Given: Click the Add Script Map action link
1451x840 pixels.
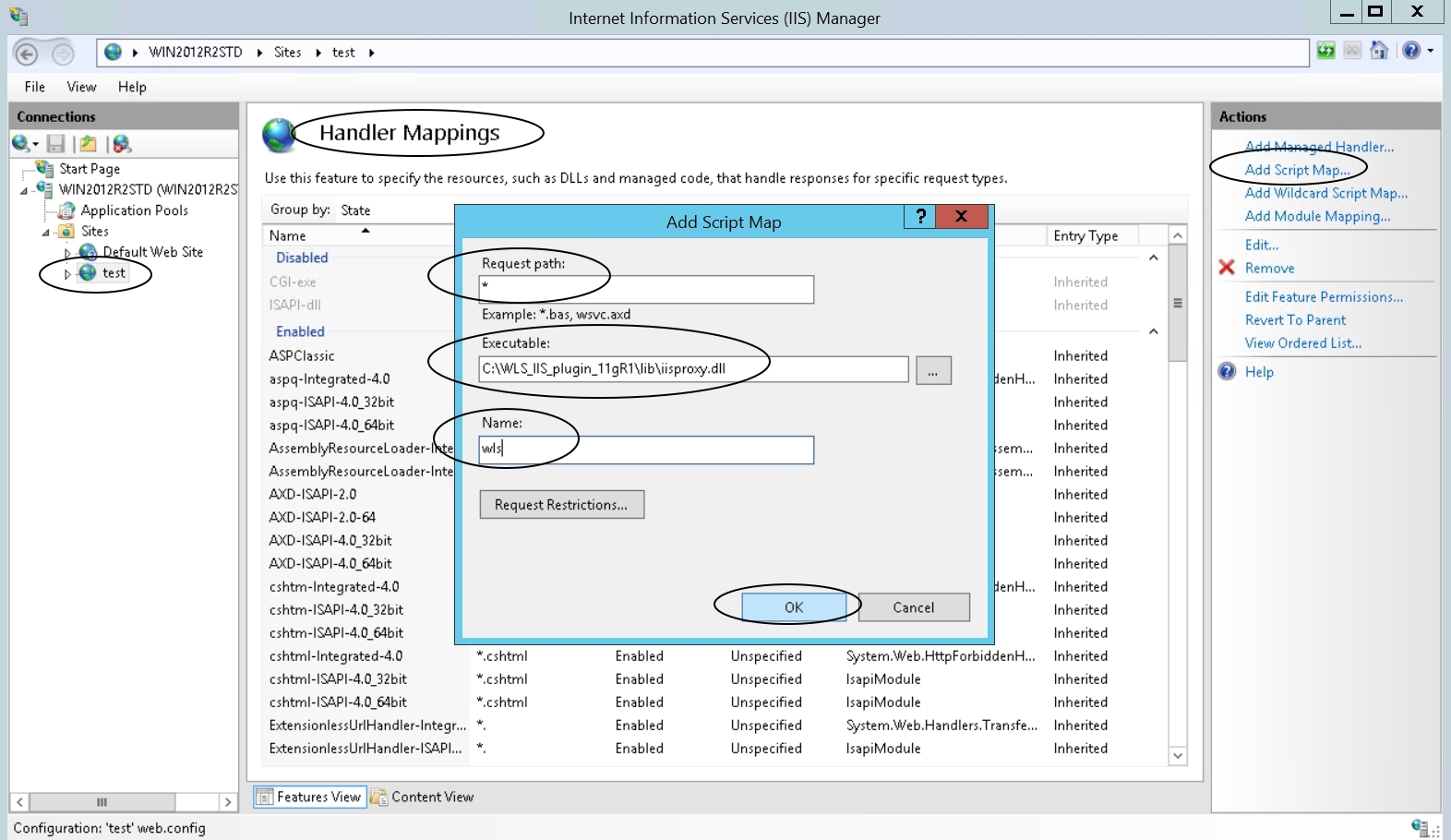Looking at the screenshot, I should (1297, 170).
